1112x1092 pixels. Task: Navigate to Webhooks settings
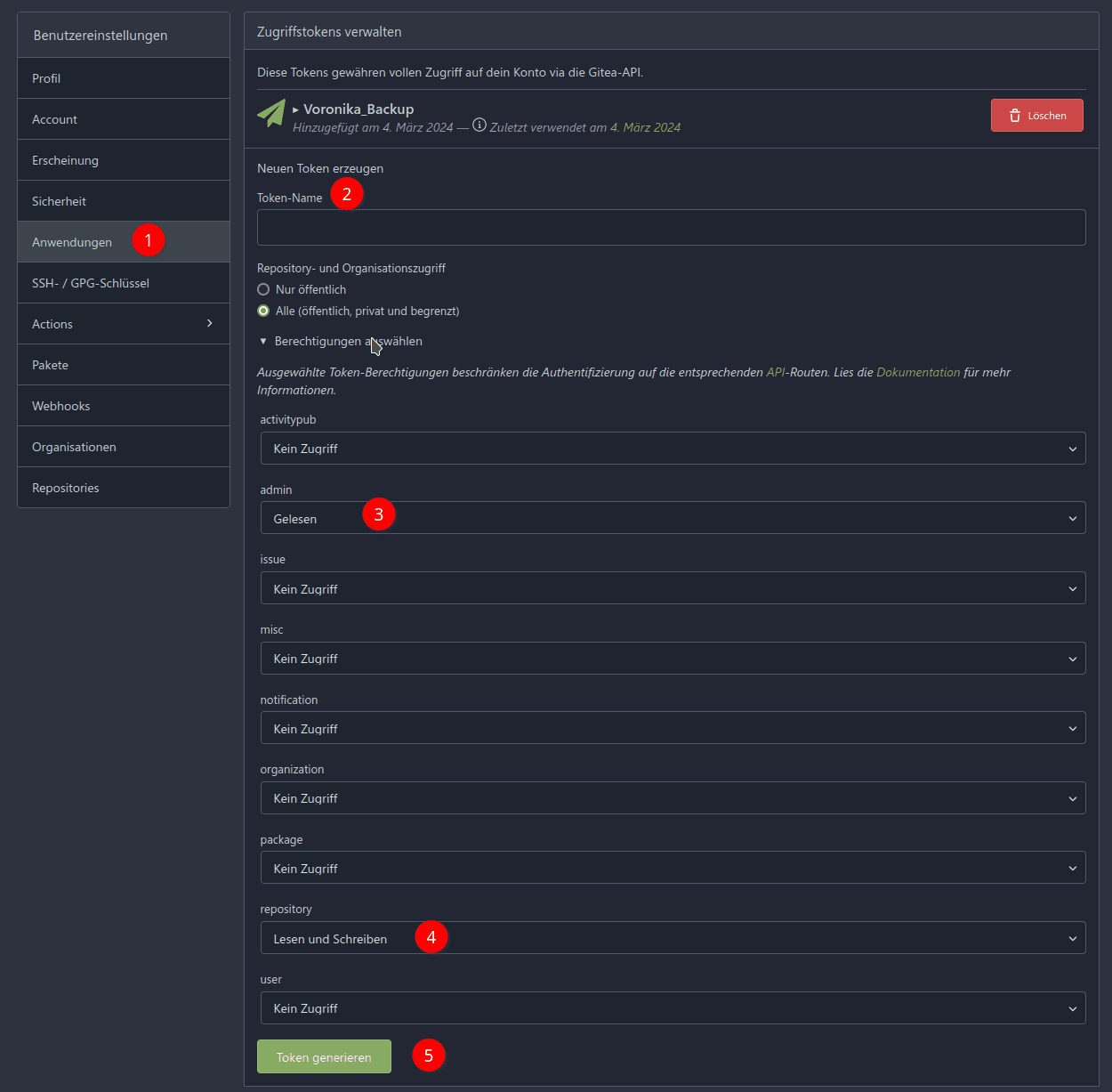(60, 406)
